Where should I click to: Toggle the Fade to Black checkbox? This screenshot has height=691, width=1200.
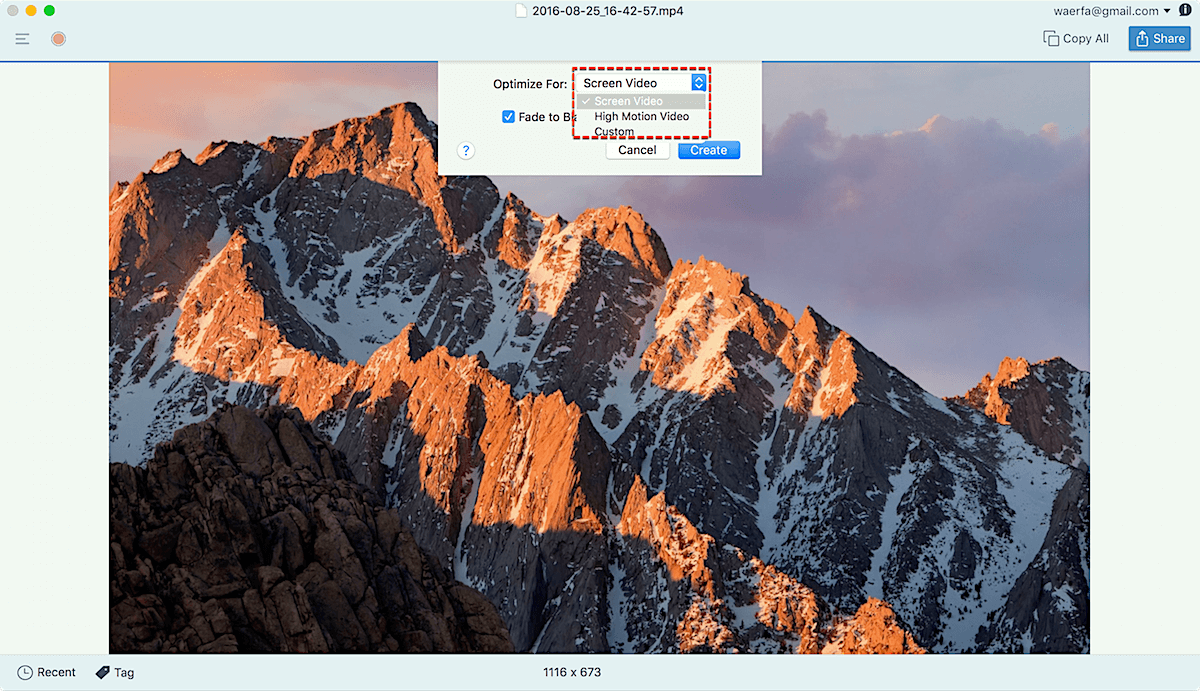[509, 117]
